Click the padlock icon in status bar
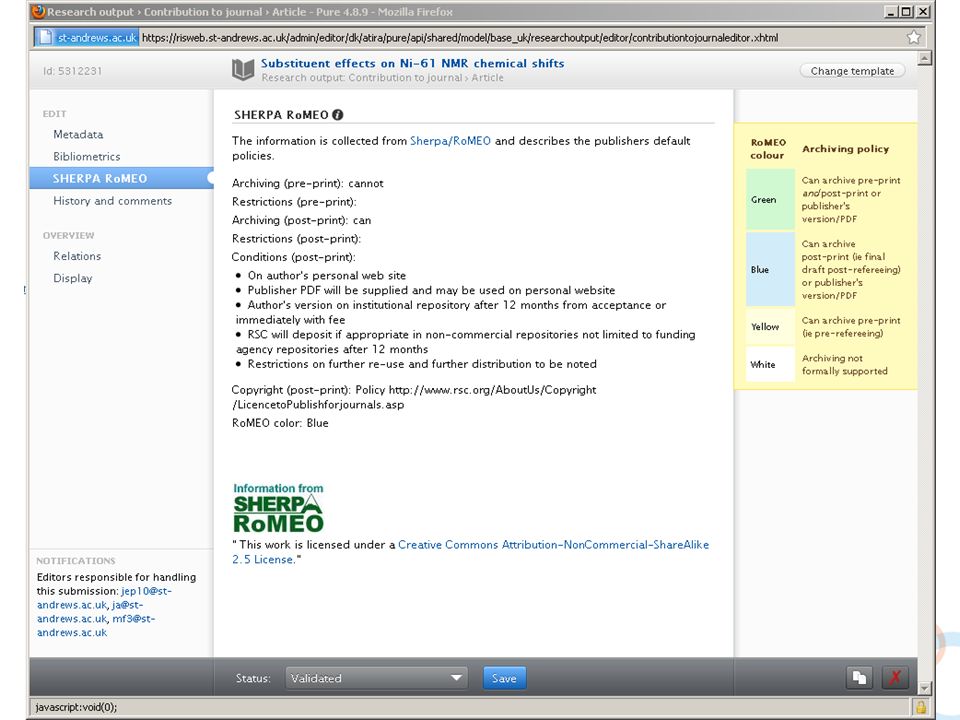This screenshot has width=960, height=720. (920, 707)
